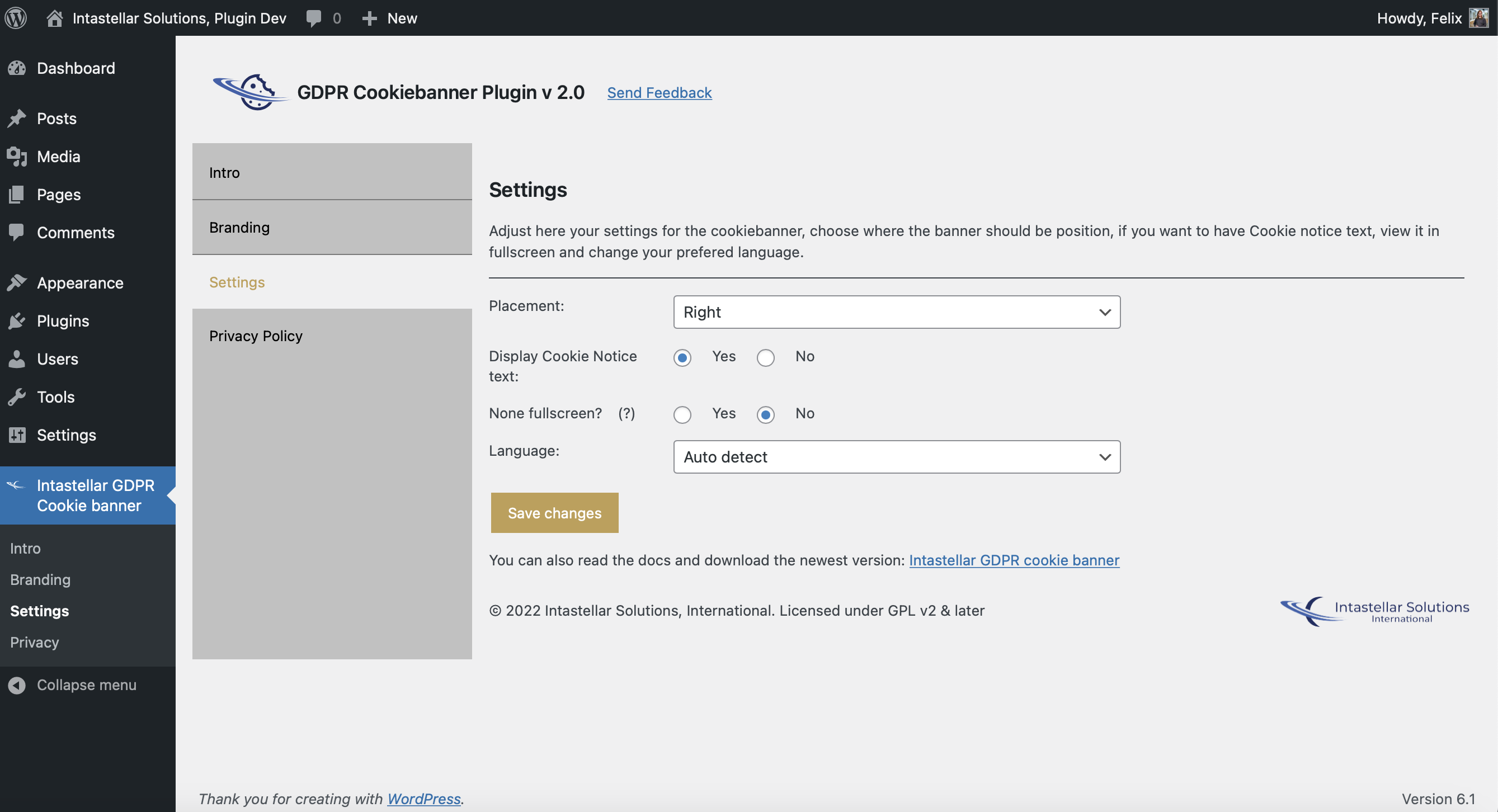Open the Branding tab in plugin panel
Viewport: 1498px width, 812px height.
point(332,227)
